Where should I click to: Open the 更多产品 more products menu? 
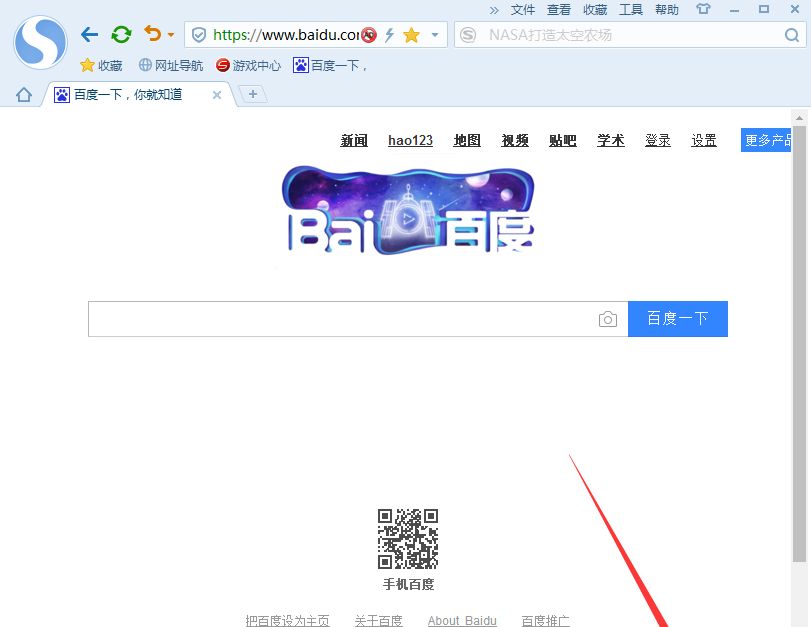pos(769,140)
